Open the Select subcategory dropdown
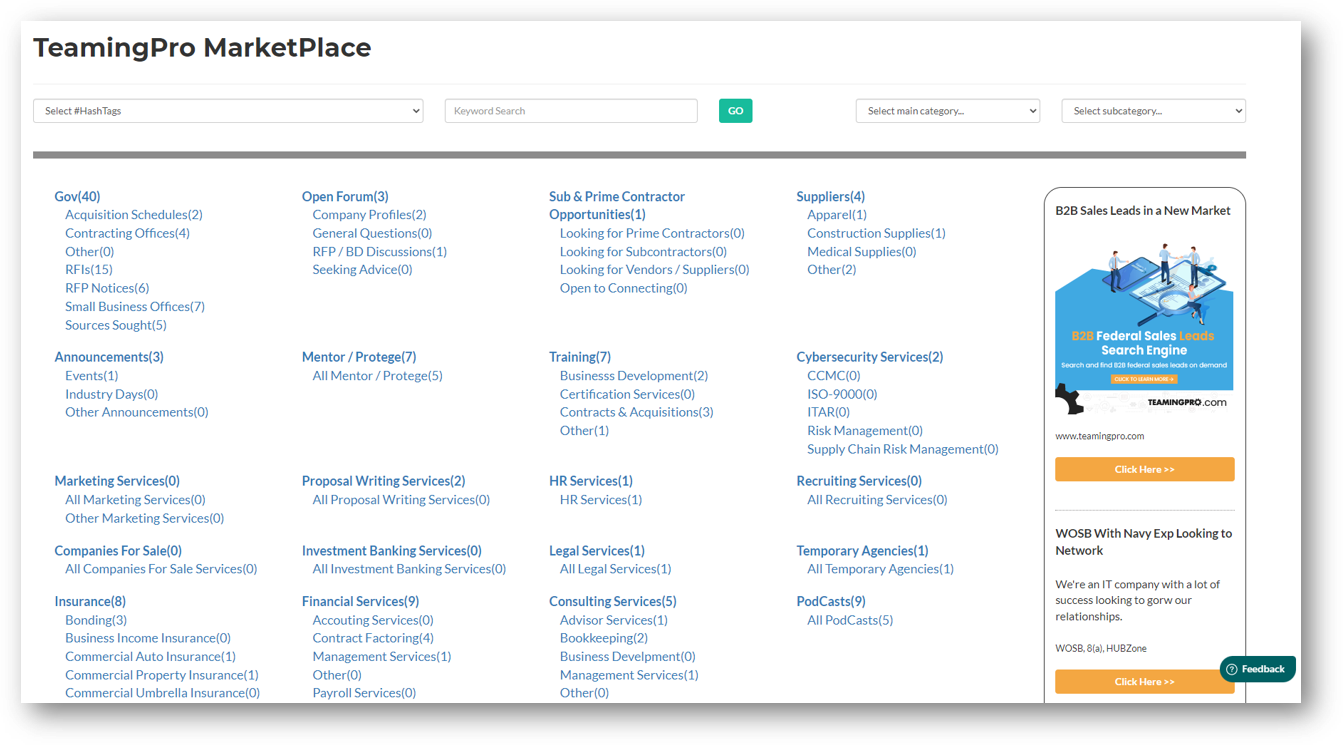This screenshot has width=1343, height=745. (1153, 111)
